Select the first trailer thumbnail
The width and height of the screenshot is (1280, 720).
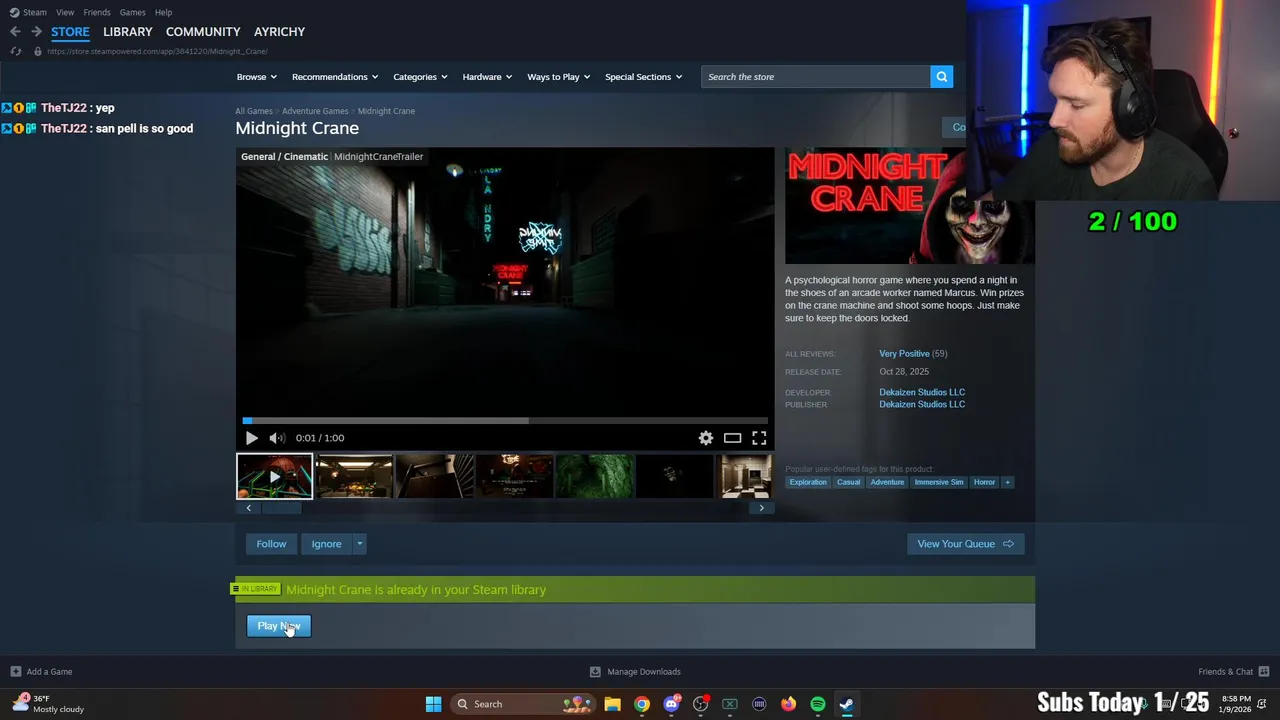coord(274,476)
